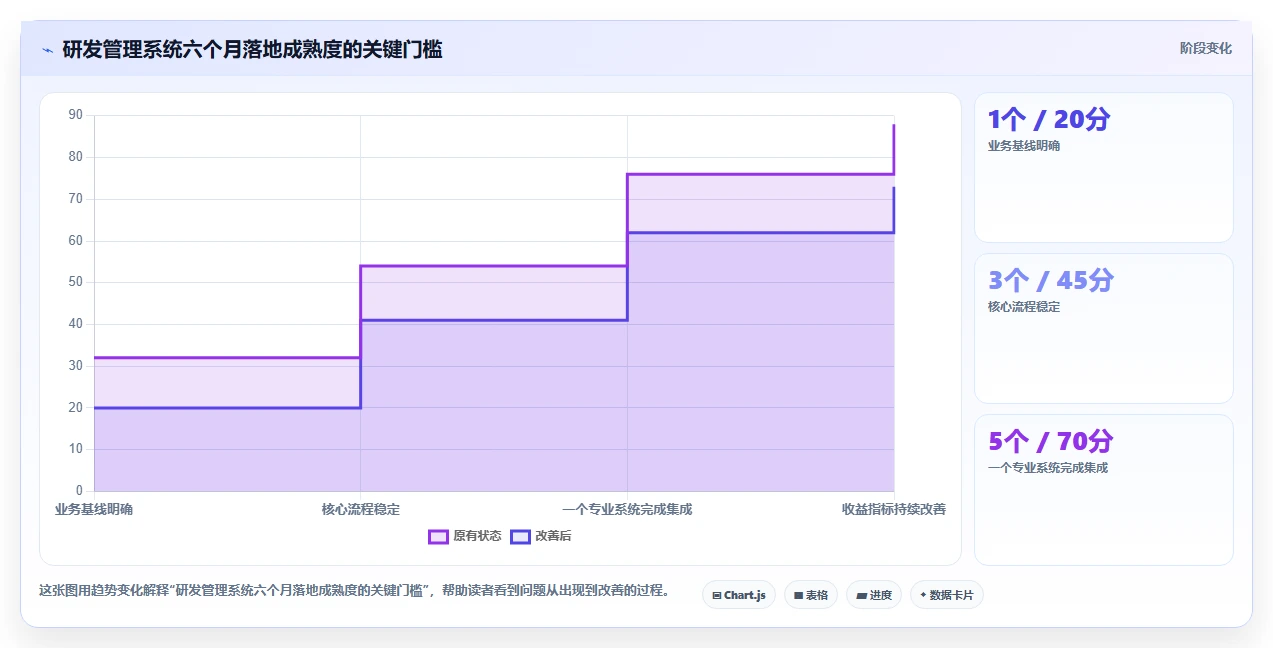Viewport: 1273px width, 648px height.
Task: Click the 一个专业系统完成集成 x-axis label
Action: [x=627, y=509]
